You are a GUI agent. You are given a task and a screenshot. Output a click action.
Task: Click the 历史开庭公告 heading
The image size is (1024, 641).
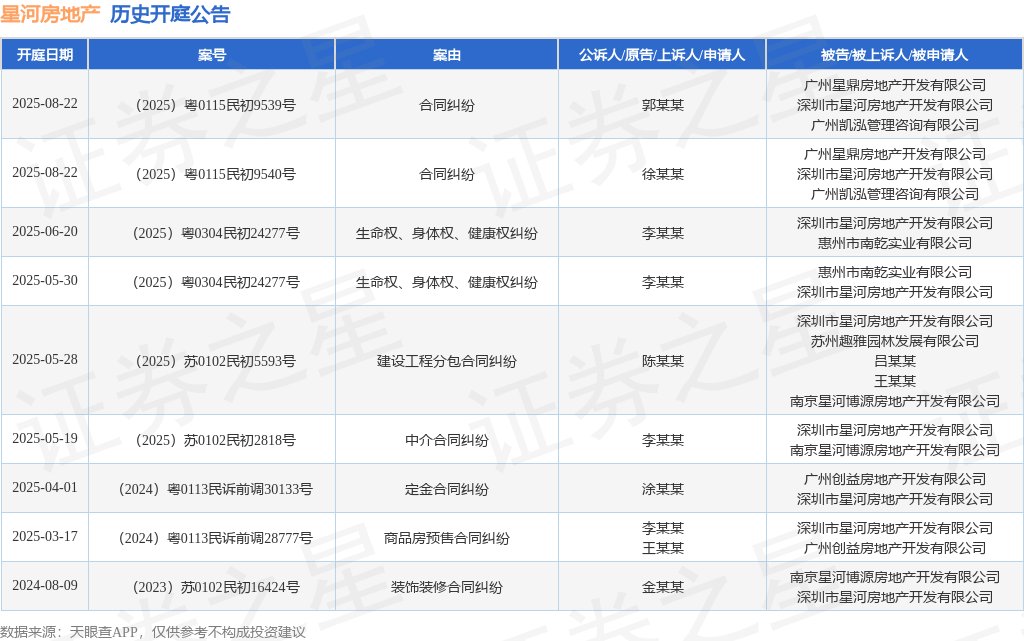pyautogui.click(x=170, y=14)
